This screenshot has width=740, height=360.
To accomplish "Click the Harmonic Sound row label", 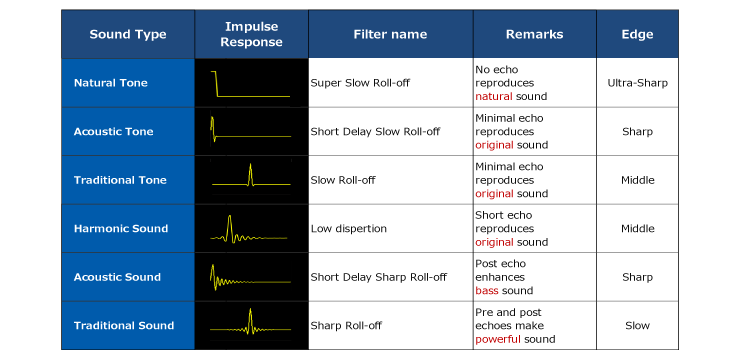I will (121, 228).
